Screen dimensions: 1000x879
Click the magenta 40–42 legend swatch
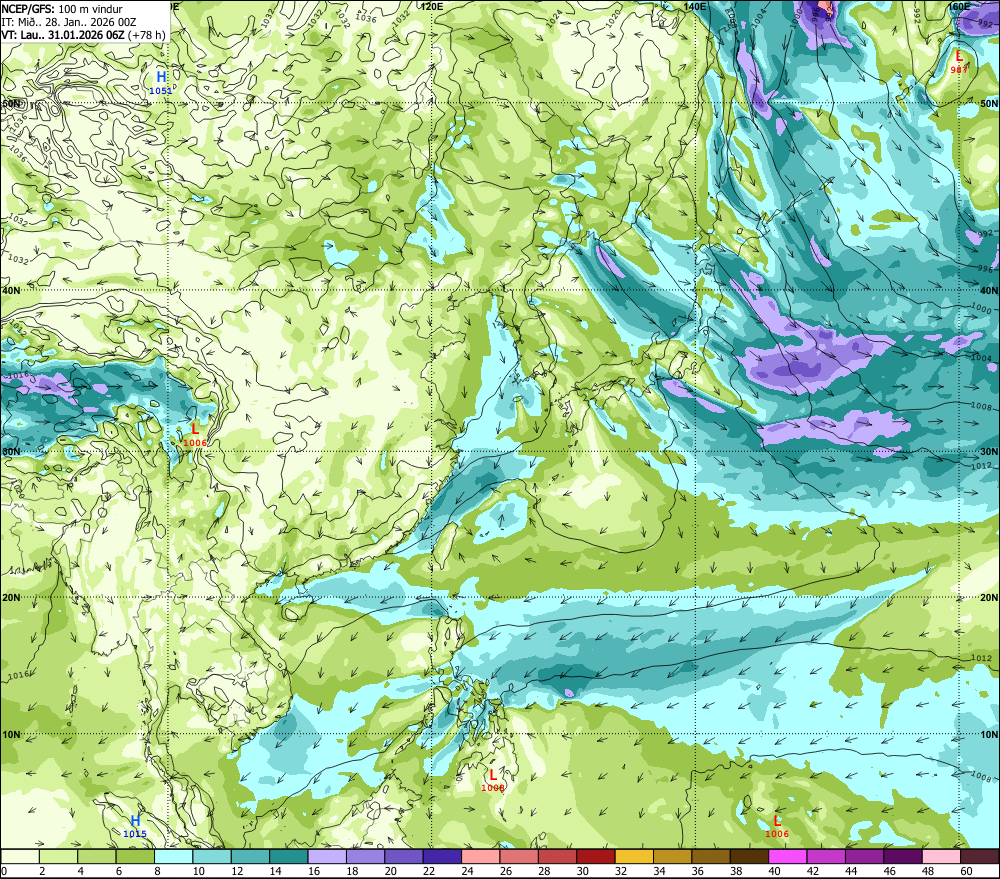pyautogui.click(x=788, y=857)
